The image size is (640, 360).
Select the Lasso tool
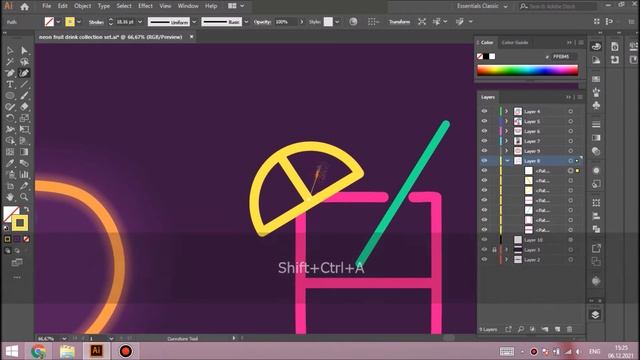click(24, 62)
